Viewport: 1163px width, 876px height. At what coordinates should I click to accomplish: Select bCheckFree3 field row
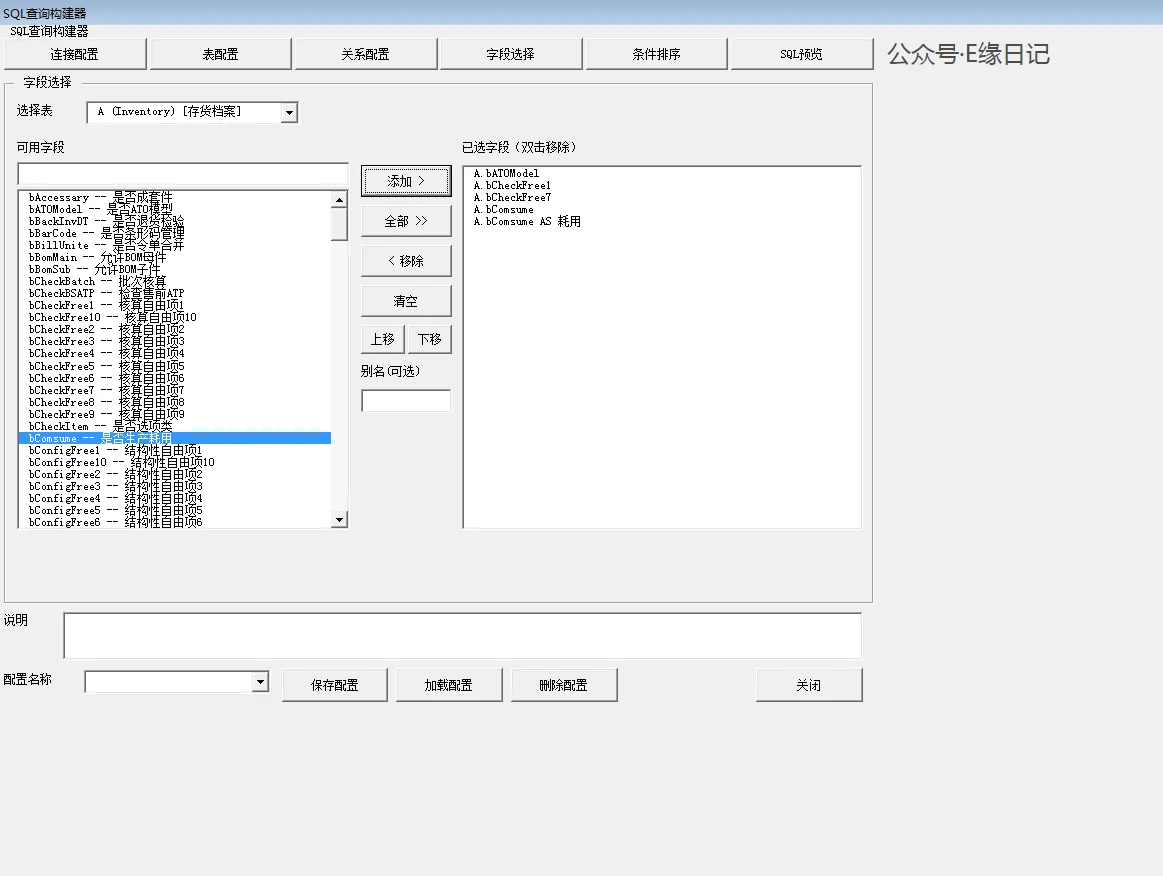(174, 342)
